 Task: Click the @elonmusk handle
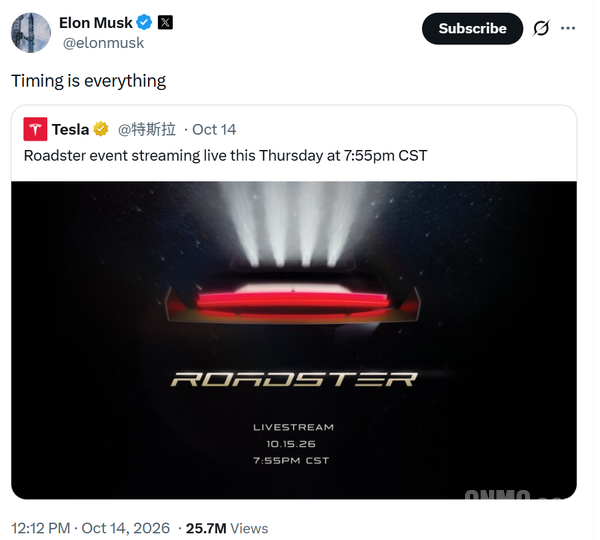click(103, 43)
